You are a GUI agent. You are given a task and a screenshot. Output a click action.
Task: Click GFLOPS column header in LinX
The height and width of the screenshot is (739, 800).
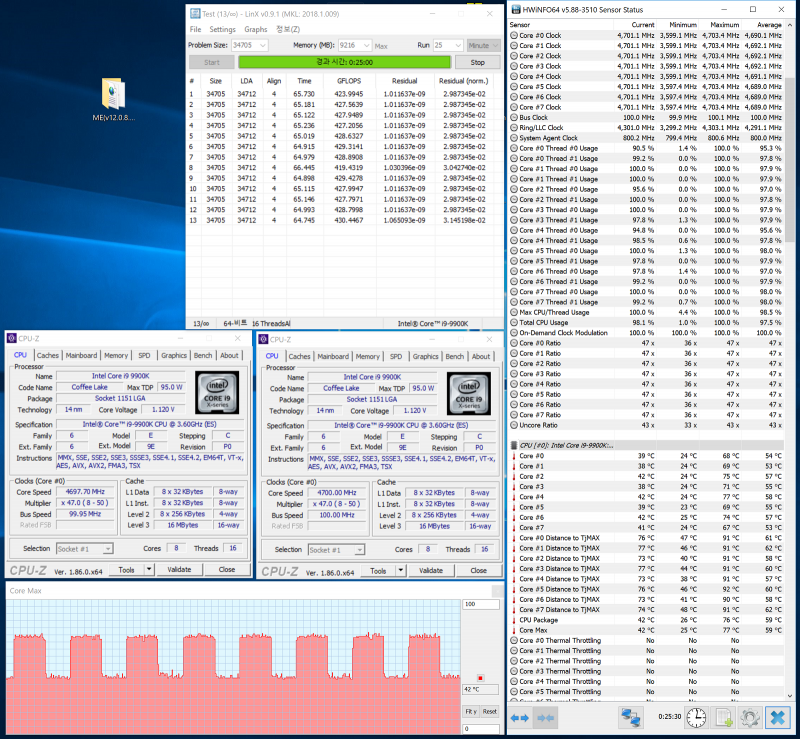tap(349, 81)
